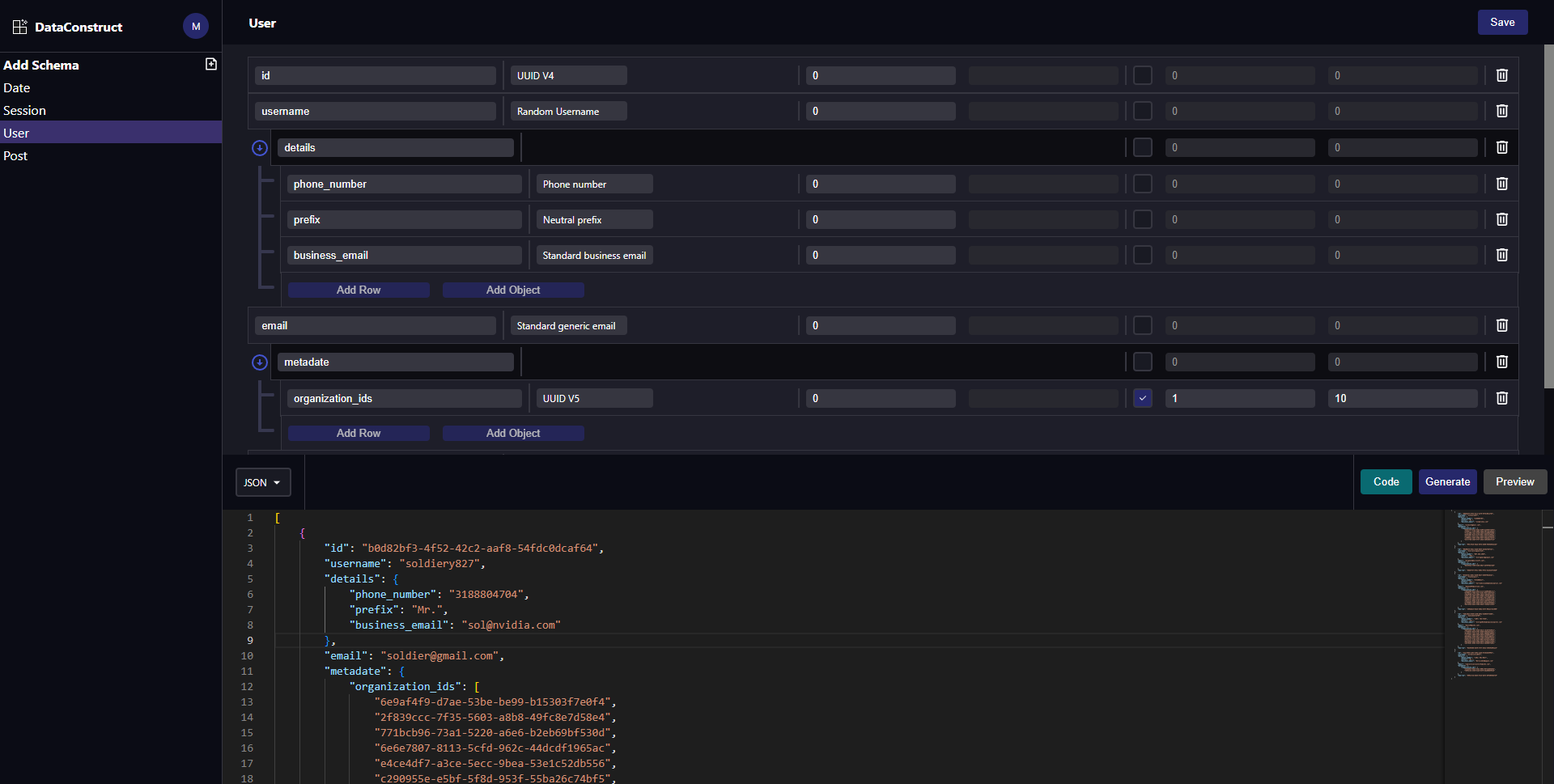The width and height of the screenshot is (1554, 784).
Task: Delete the email field row
Action: 1501,325
